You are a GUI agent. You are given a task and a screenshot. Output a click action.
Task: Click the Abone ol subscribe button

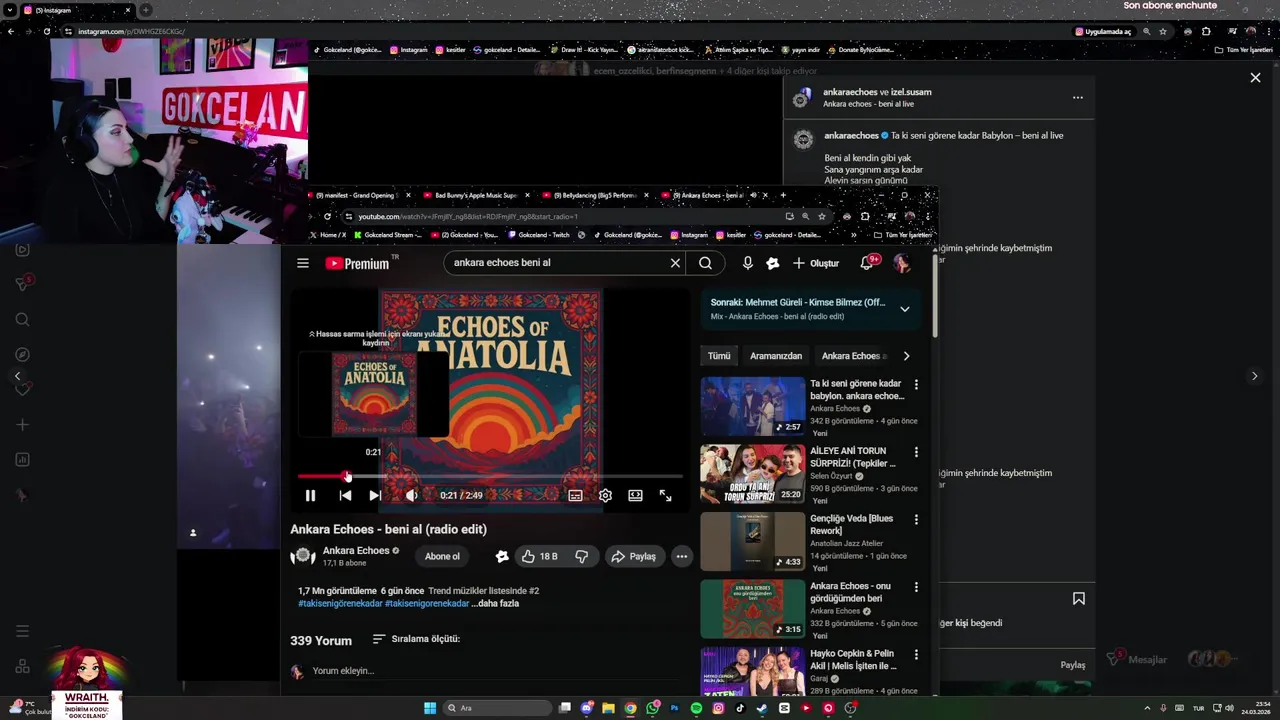tap(442, 556)
